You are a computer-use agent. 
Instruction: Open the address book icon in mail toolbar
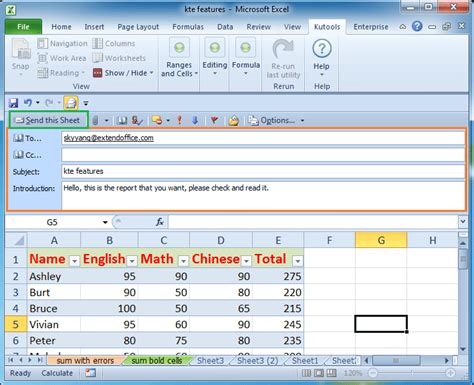coord(122,120)
